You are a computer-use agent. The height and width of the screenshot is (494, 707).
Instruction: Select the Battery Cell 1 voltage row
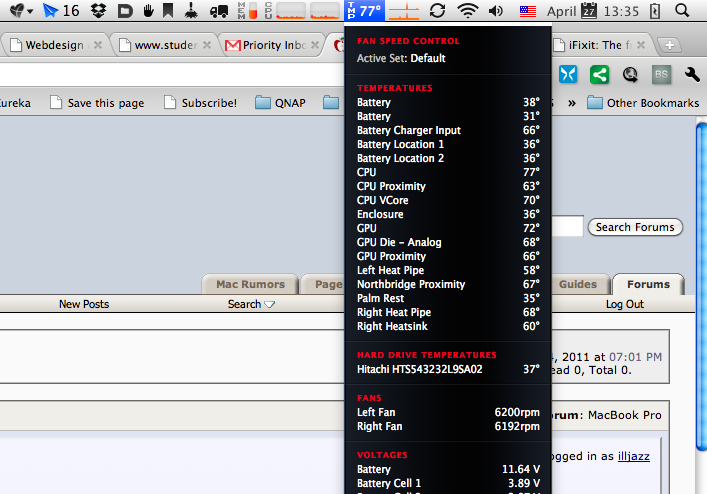pyautogui.click(x=448, y=483)
